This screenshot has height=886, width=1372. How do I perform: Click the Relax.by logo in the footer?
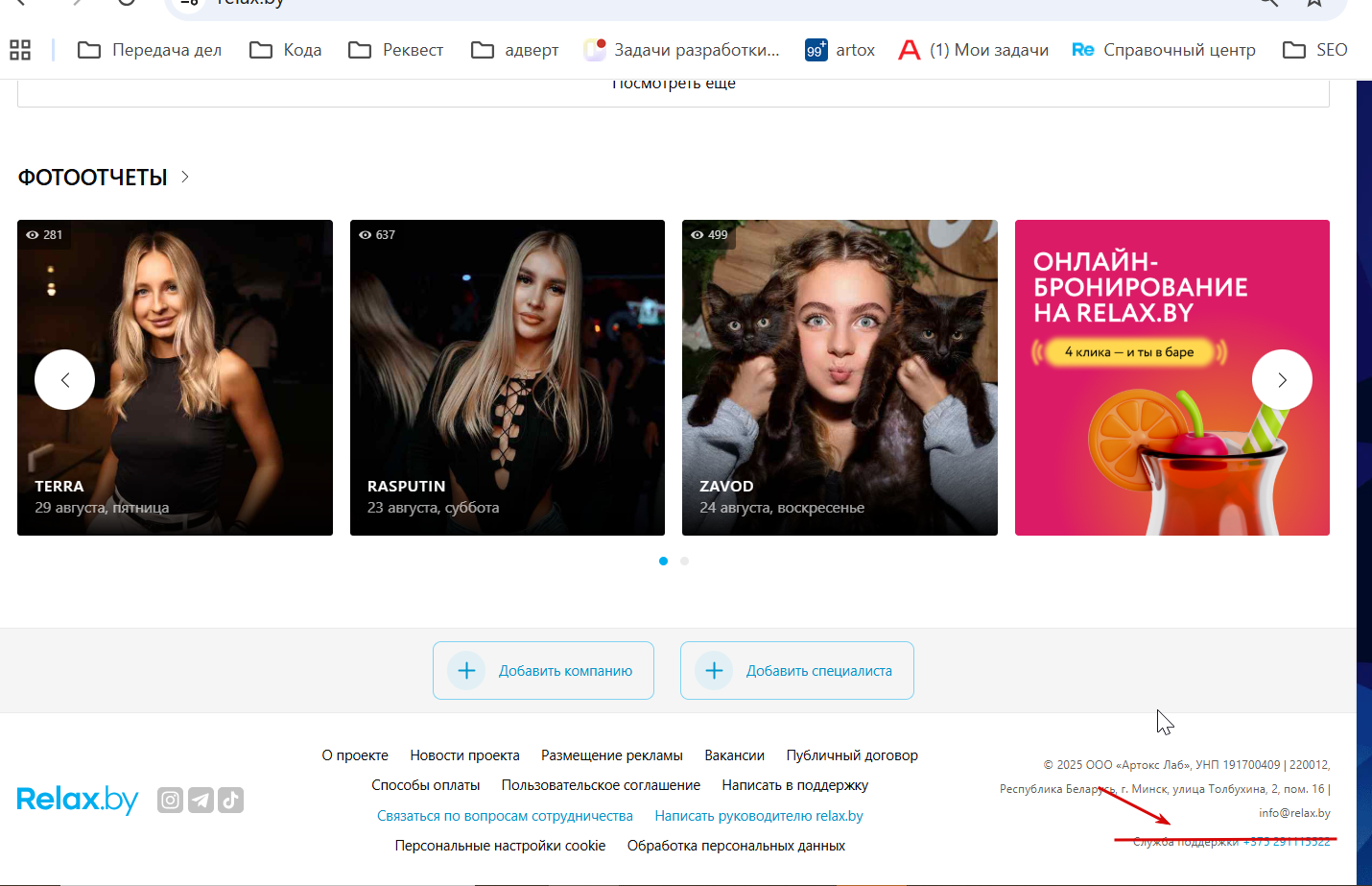[78, 800]
